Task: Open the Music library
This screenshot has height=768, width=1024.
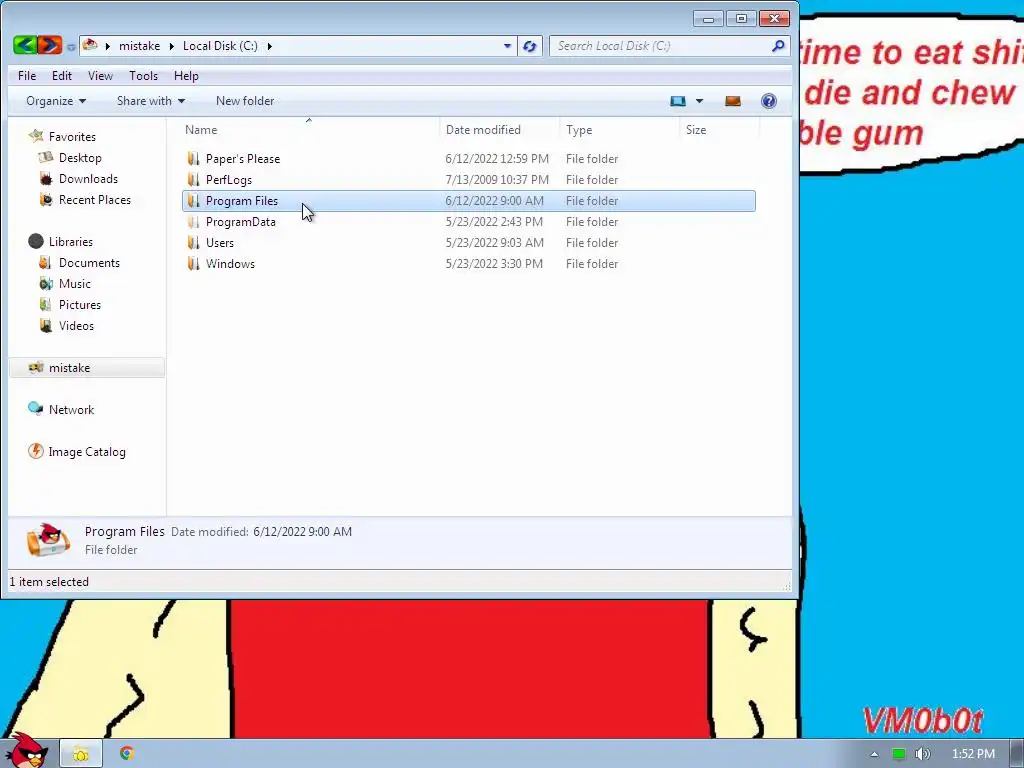Action: tap(74, 283)
